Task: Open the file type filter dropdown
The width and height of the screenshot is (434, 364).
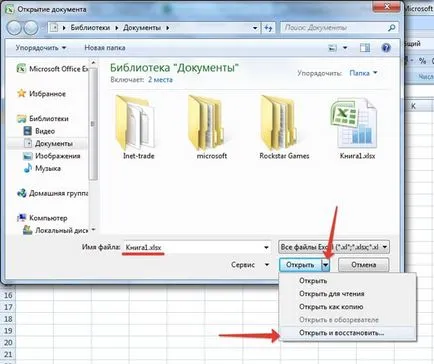Action: click(x=334, y=247)
